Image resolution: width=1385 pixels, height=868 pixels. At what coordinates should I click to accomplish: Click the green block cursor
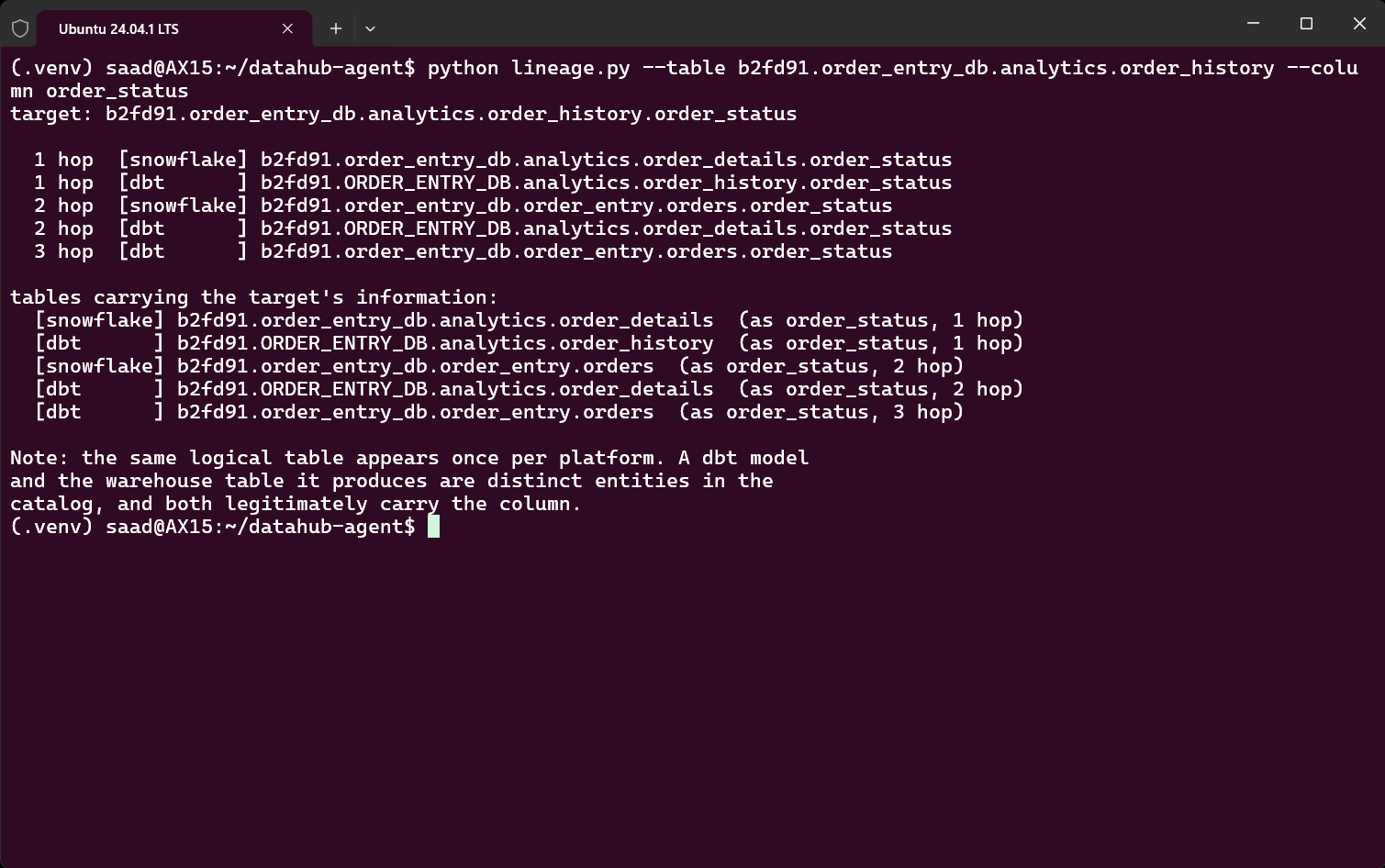433,527
